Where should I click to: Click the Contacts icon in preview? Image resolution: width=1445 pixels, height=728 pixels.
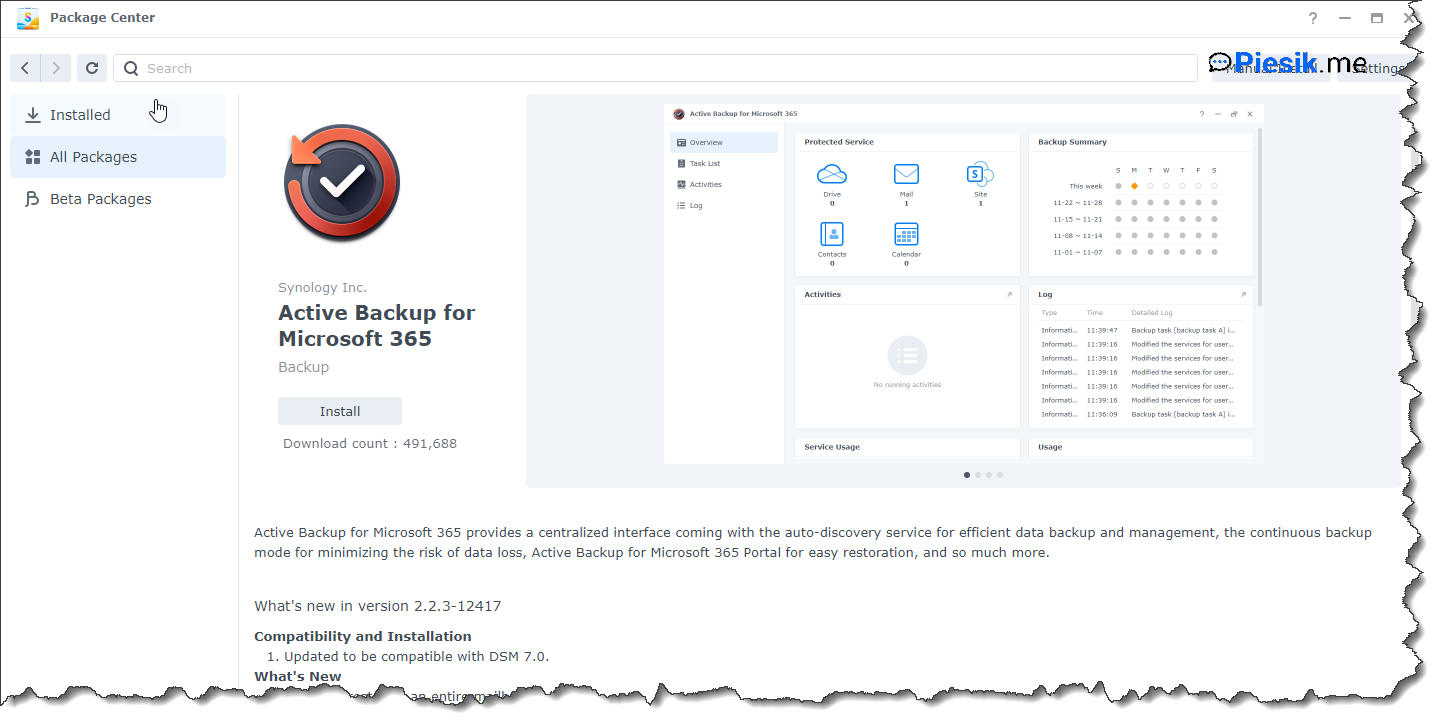pos(832,234)
